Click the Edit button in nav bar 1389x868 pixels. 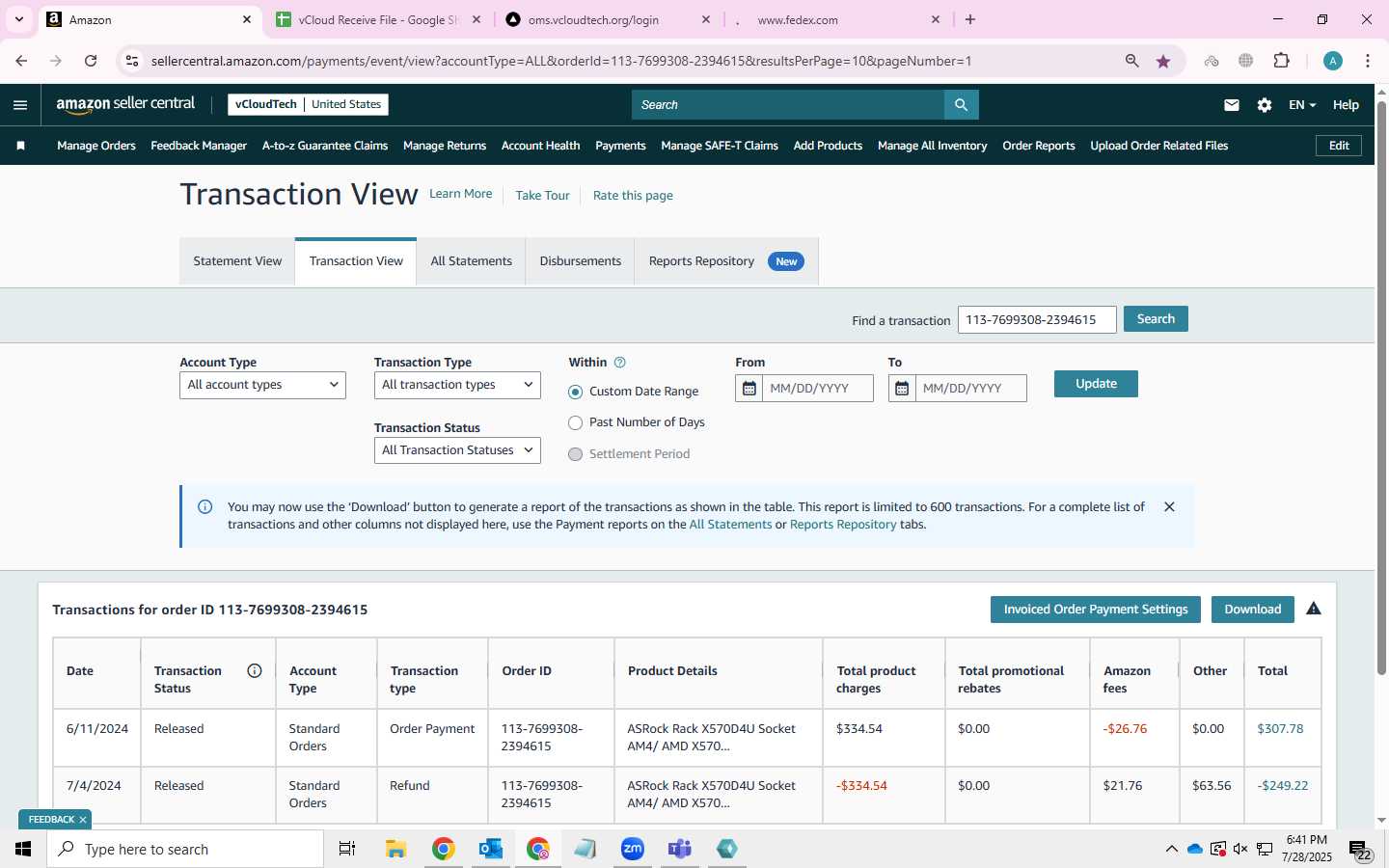(x=1339, y=146)
